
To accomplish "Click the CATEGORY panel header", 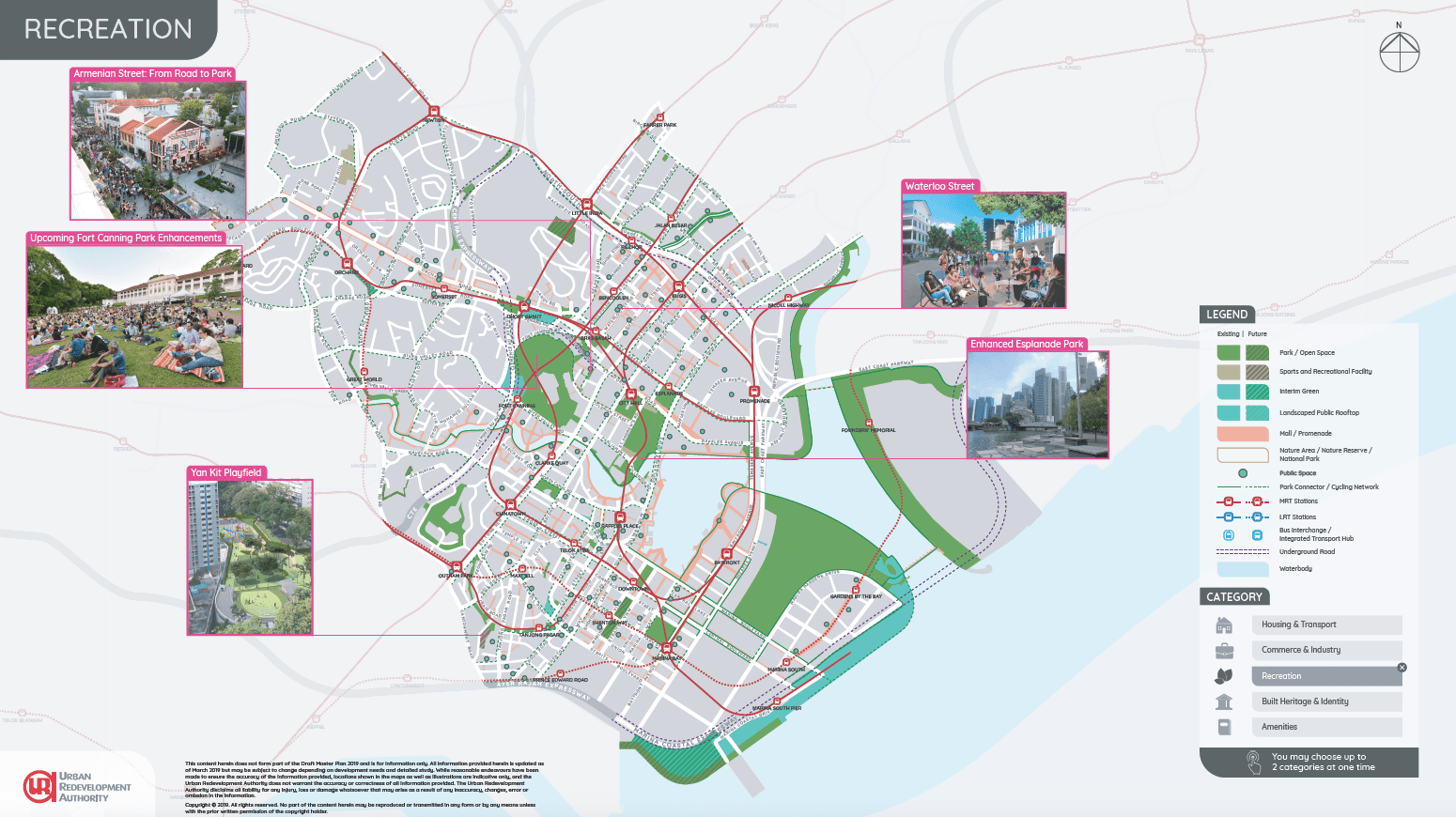I will pyautogui.click(x=1234, y=597).
